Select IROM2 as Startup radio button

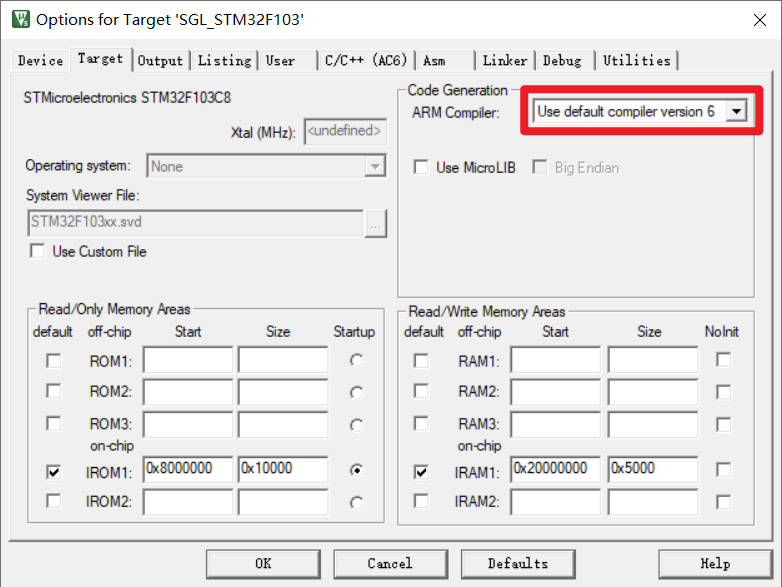pyautogui.click(x=356, y=502)
